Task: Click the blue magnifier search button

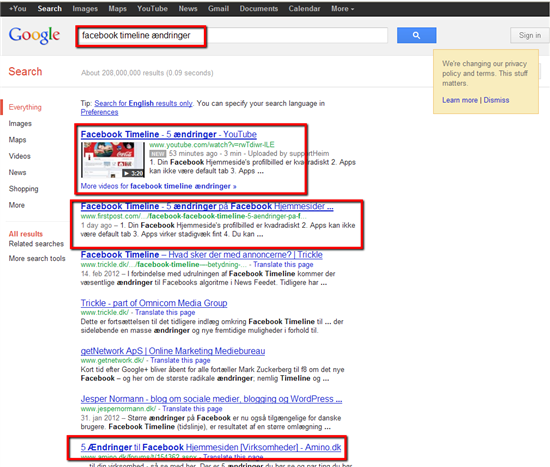Action: coord(416,35)
